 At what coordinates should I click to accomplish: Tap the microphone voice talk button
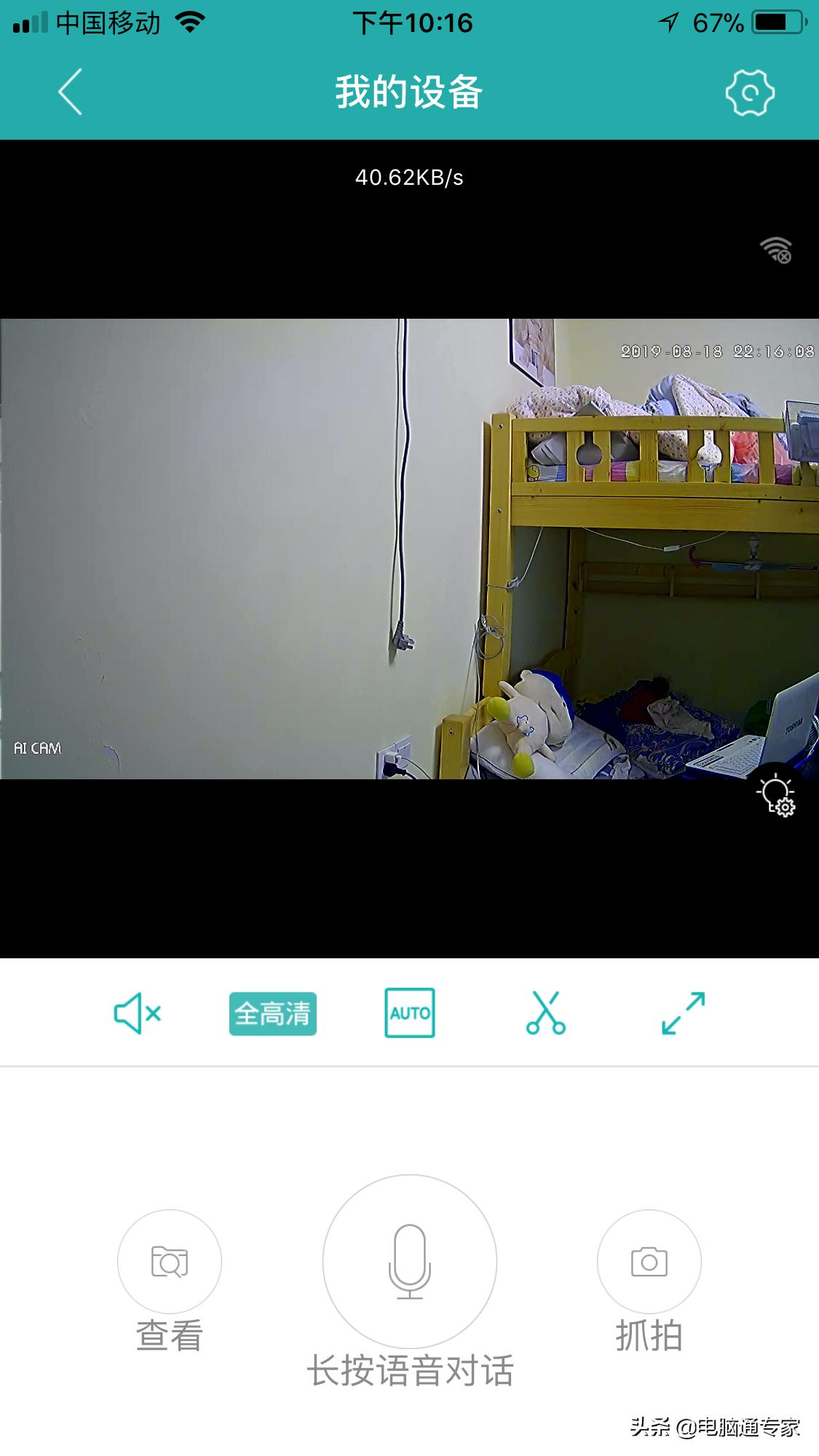tap(410, 1261)
